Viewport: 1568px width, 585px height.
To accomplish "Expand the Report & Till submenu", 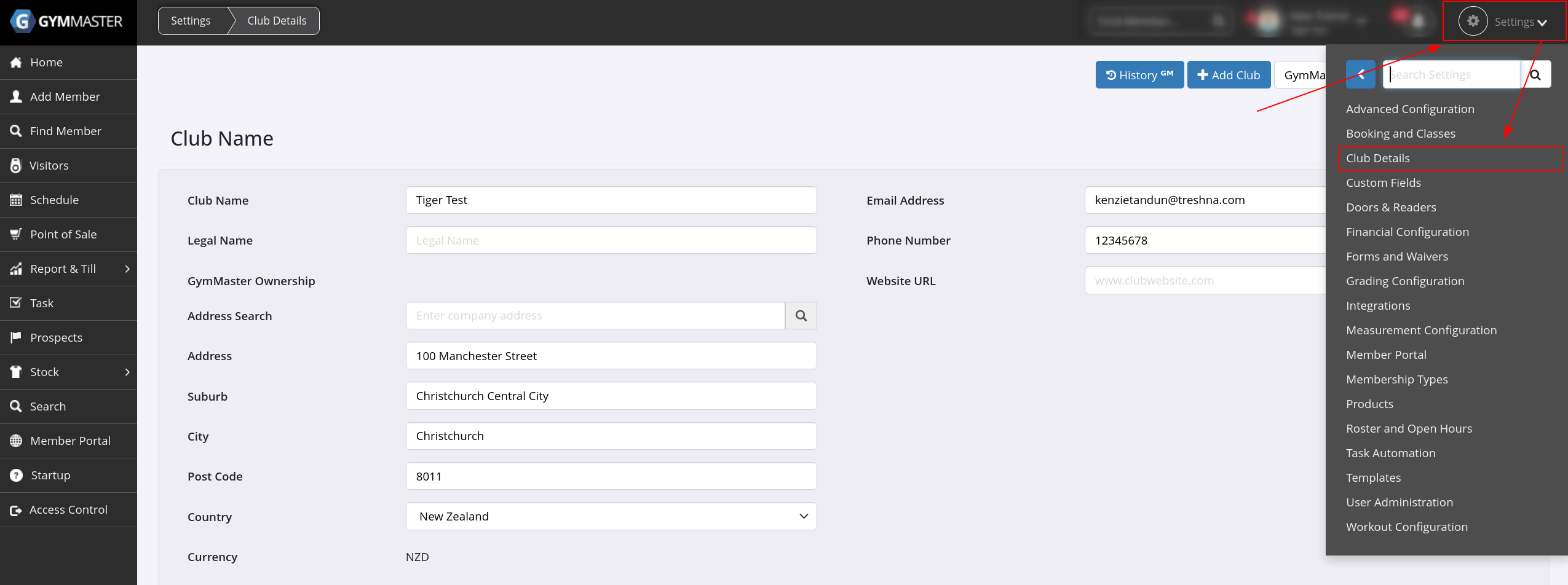I will (x=127, y=269).
